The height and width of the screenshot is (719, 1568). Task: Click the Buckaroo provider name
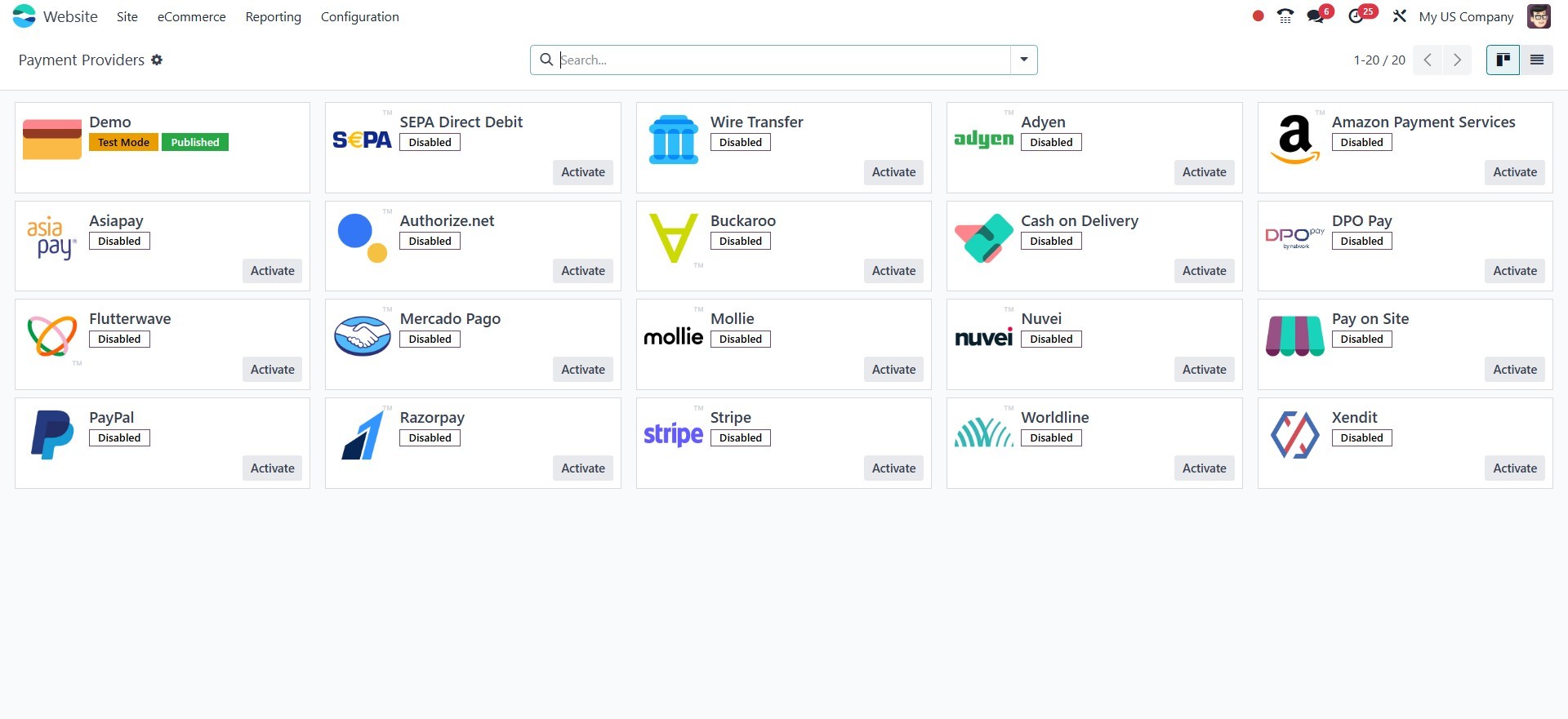743,220
